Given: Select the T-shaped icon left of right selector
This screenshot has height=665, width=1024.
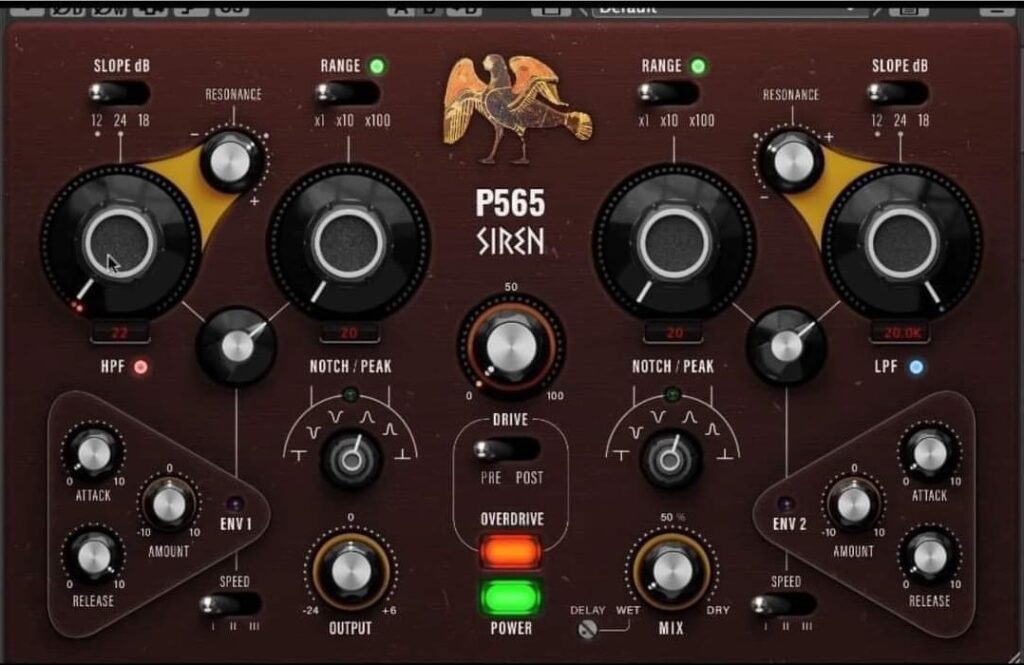Looking at the screenshot, I should coord(621,455).
